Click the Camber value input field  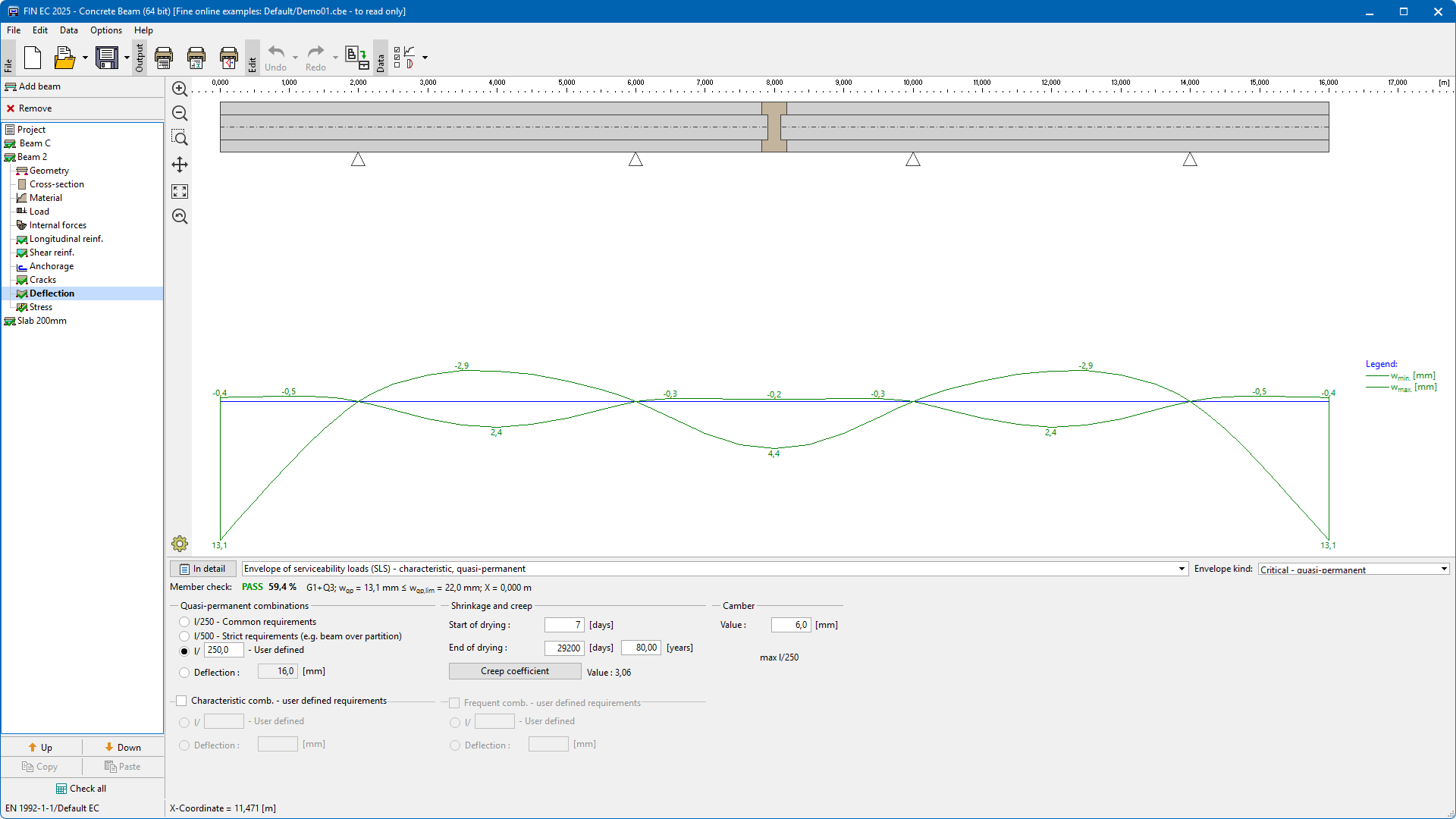click(791, 625)
